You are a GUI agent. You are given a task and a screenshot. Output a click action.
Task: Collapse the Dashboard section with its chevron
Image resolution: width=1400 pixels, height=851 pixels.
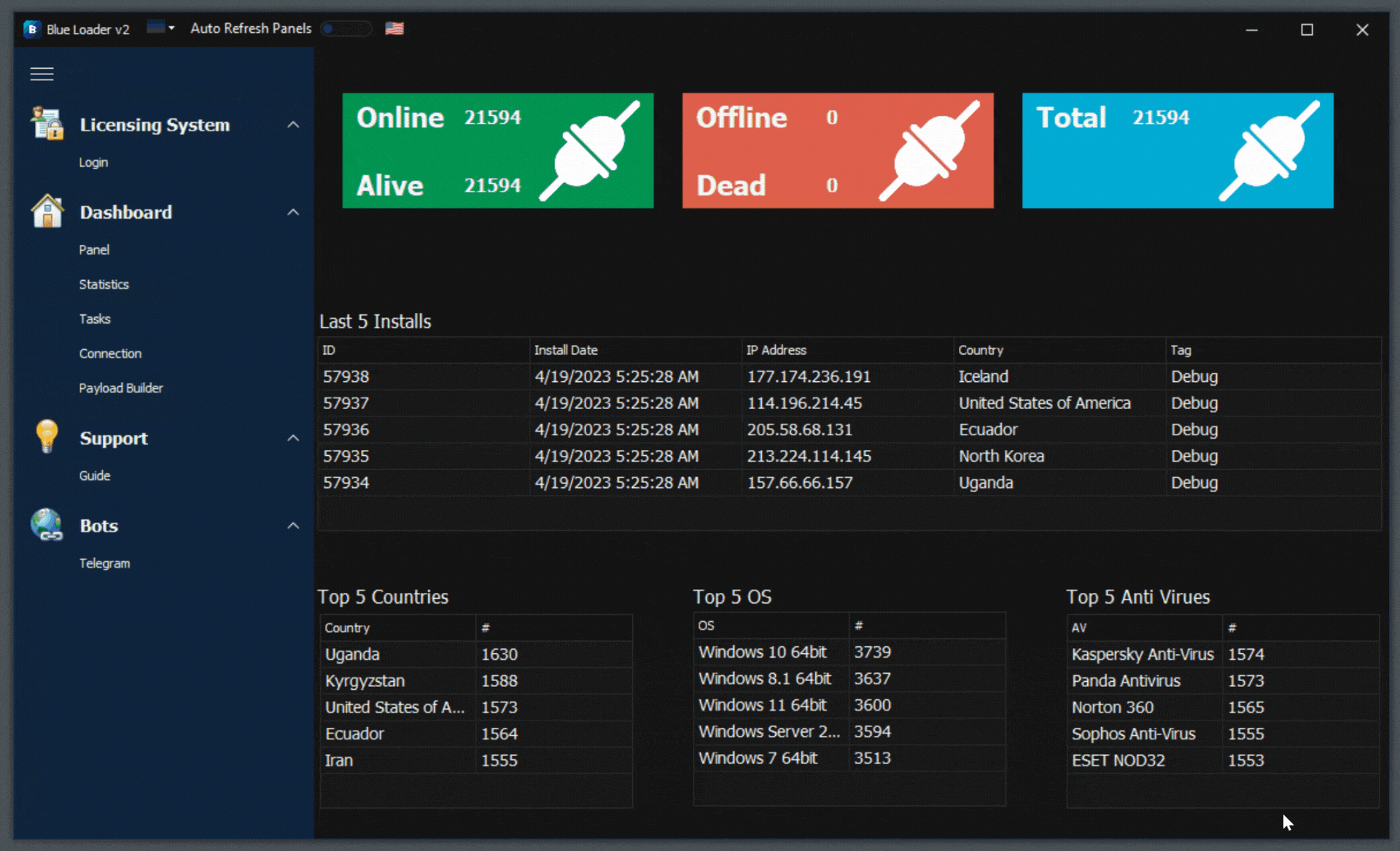(x=293, y=212)
